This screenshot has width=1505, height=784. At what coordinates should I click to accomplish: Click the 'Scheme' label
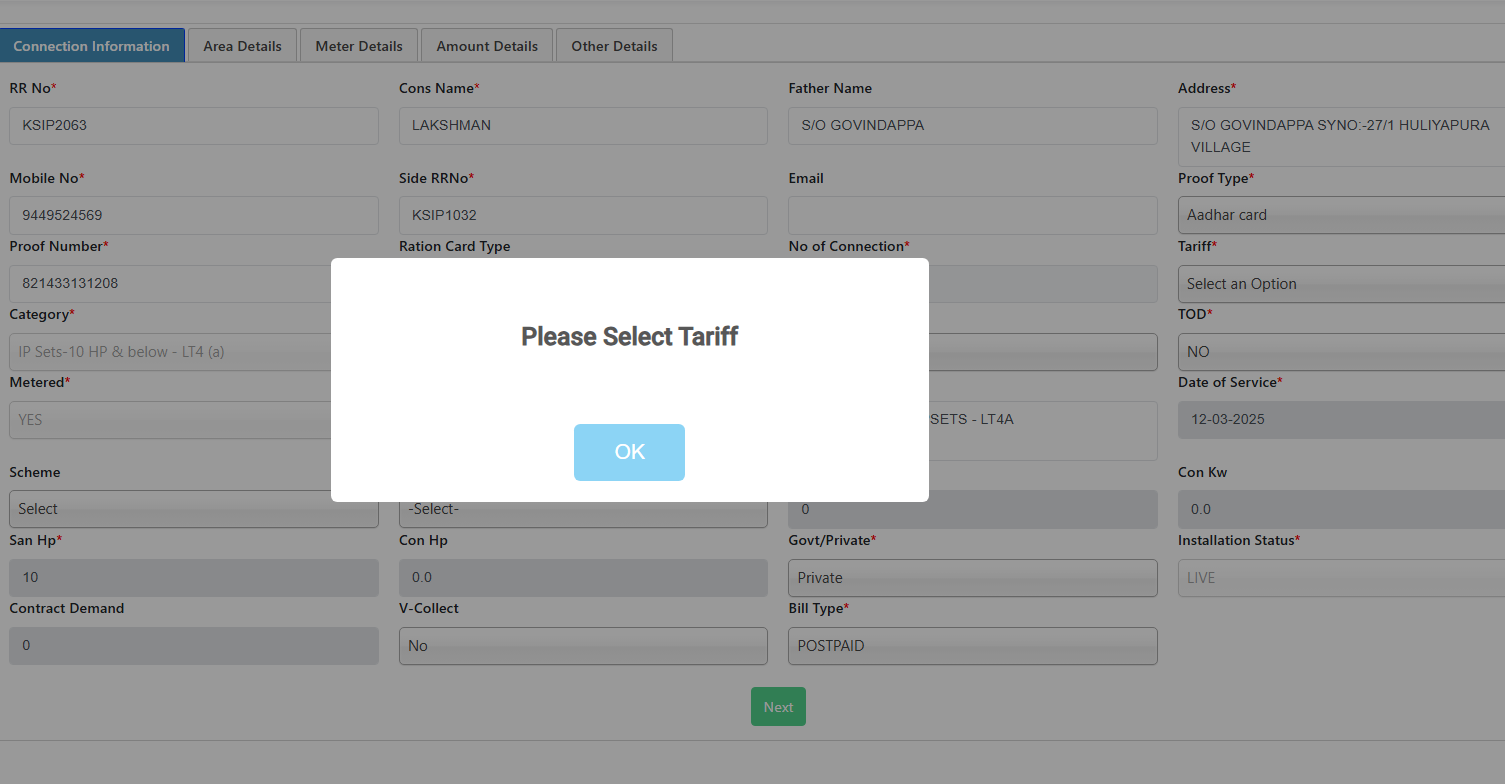35,472
